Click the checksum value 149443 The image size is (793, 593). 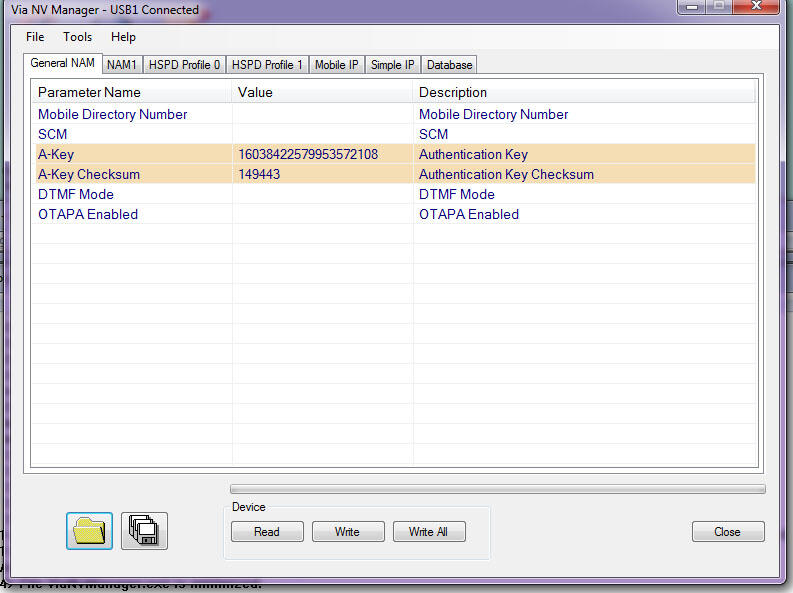click(259, 174)
